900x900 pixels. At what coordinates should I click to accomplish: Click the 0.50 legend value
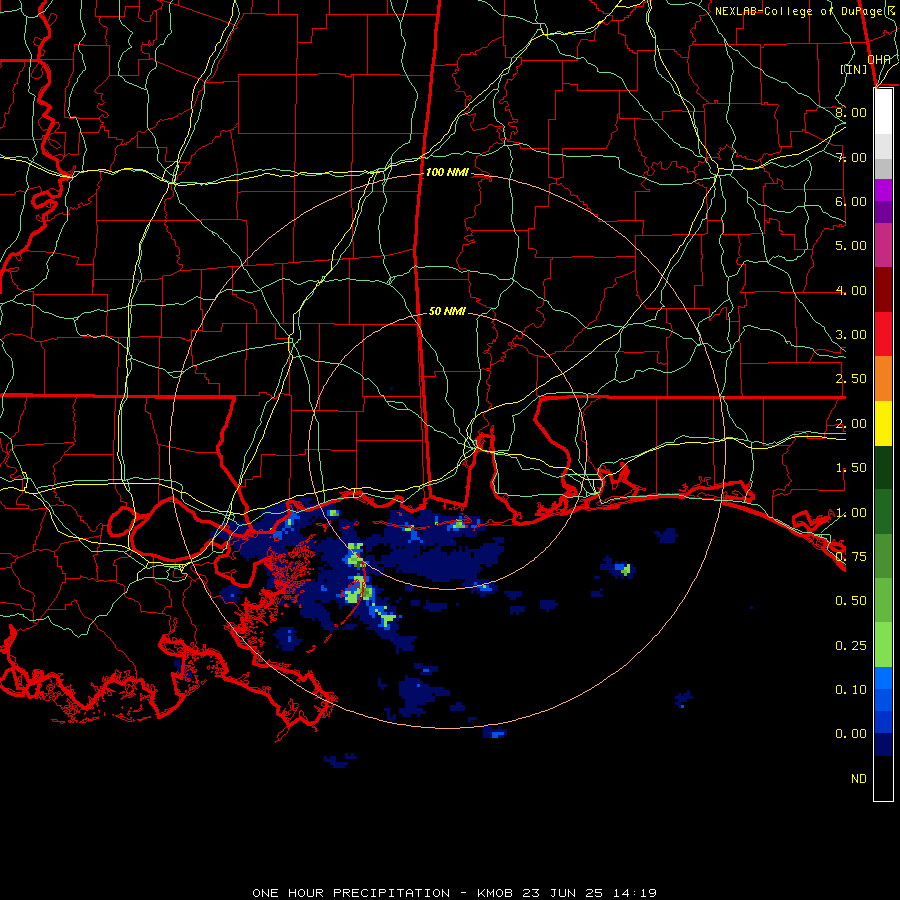pos(851,601)
